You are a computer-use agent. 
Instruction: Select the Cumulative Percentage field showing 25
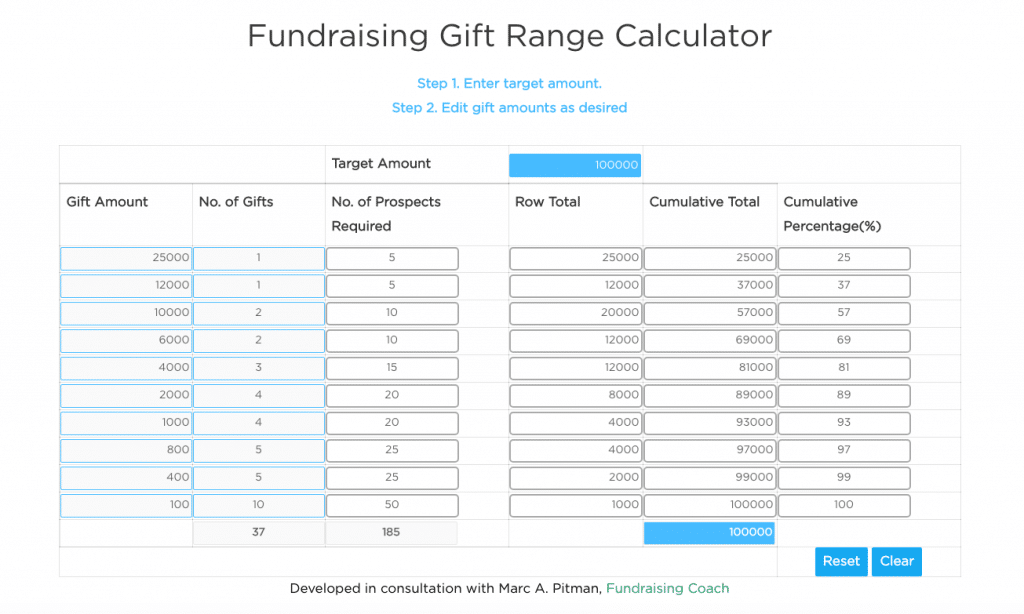coord(843,258)
